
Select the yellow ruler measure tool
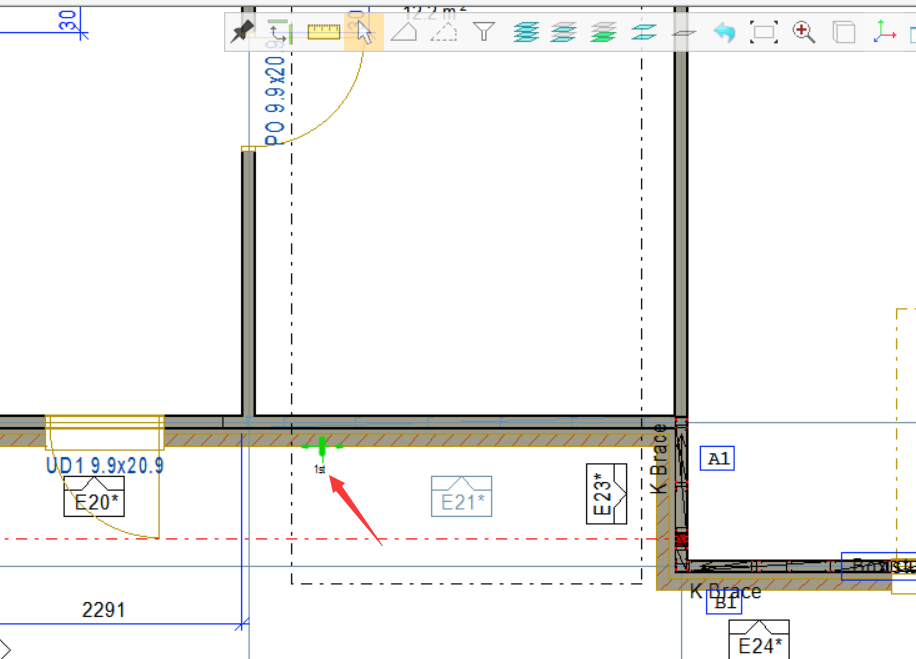(x=324, y=32)
